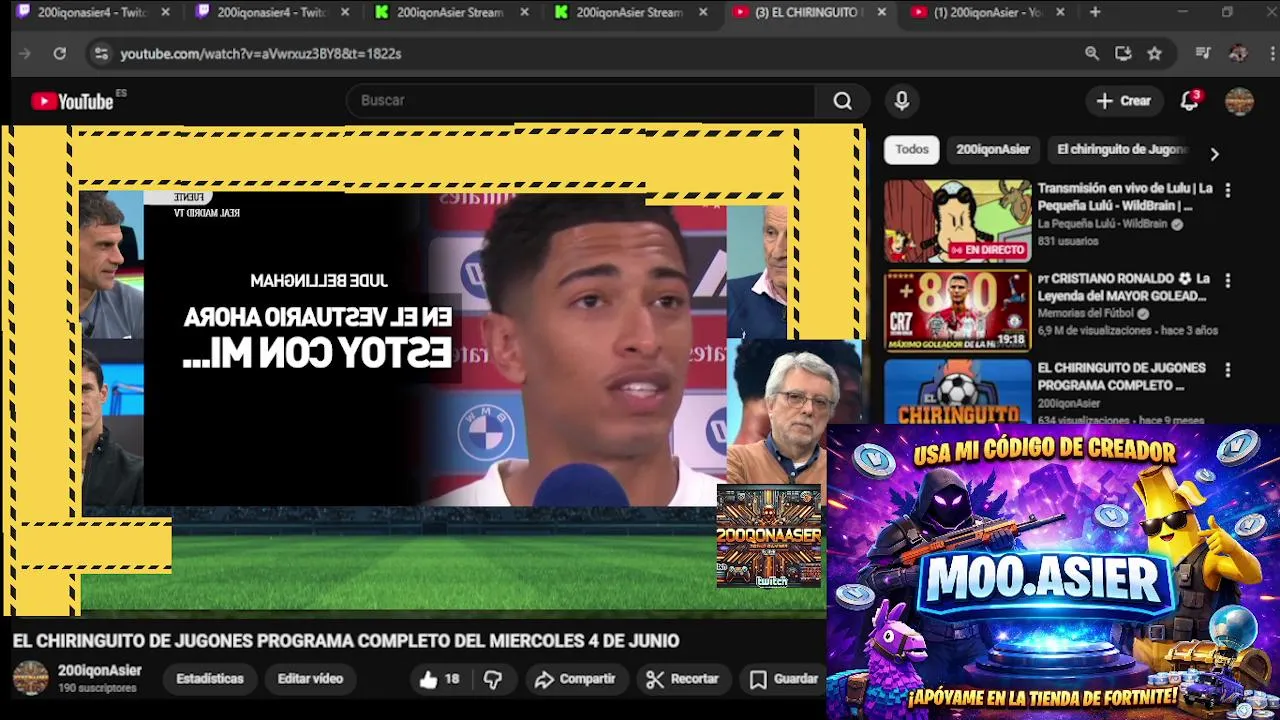Dislike the video with thumbs down
The image size is (1280, 720).
[x=493, y=679]
